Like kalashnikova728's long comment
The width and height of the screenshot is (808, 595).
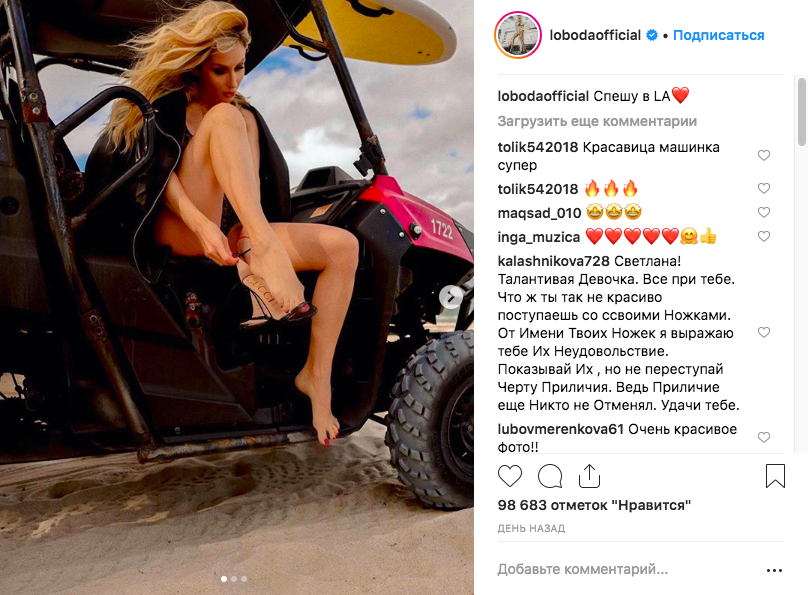764,332
